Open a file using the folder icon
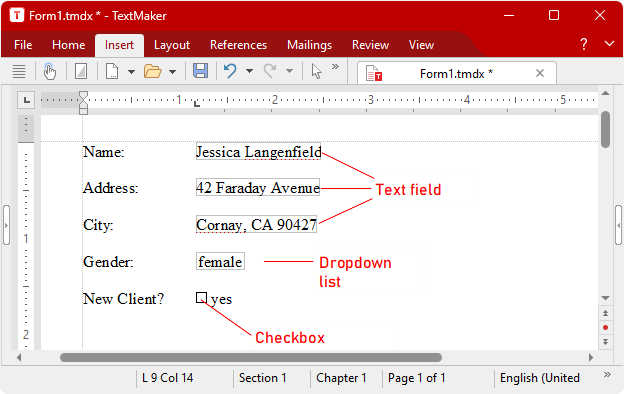 [x=152, y=72]
